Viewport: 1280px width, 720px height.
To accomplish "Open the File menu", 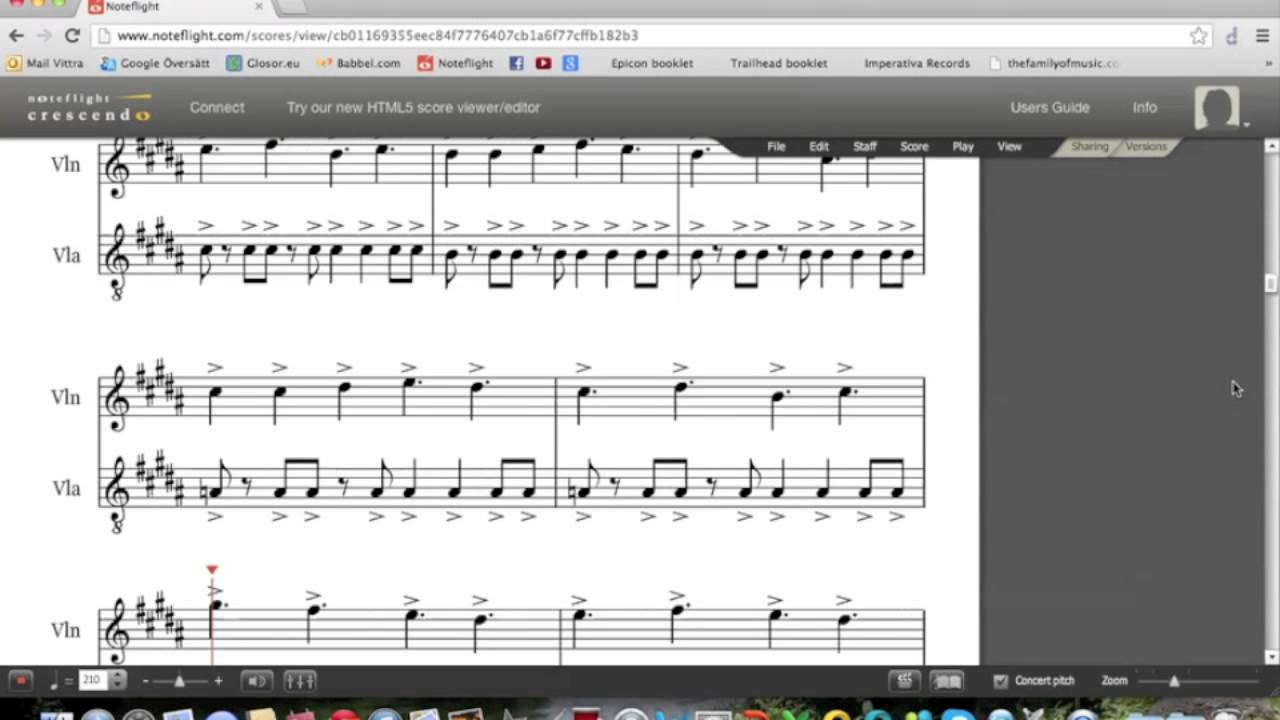I will coord(776,146).
